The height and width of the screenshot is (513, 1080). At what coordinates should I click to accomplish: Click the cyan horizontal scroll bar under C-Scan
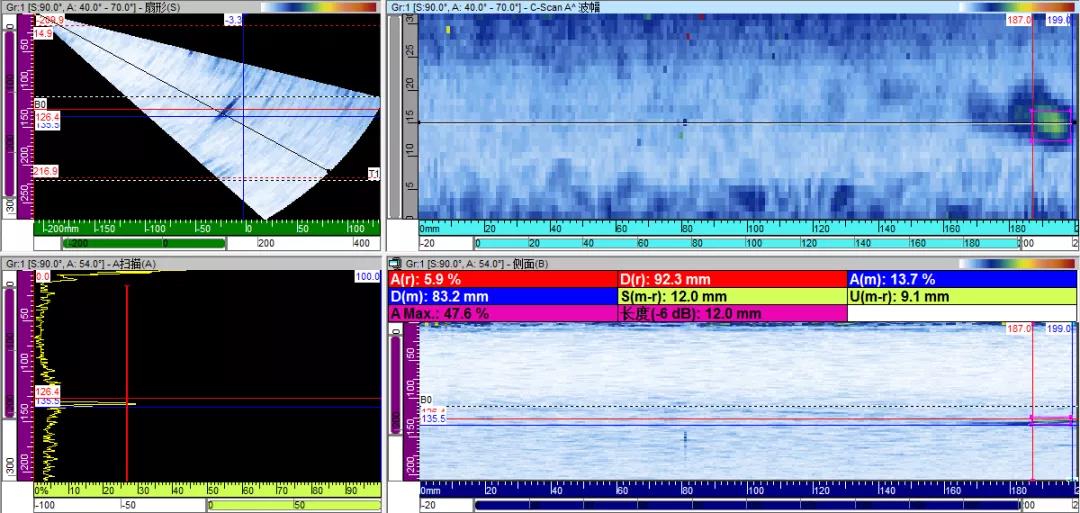click(x=747, y=243)
